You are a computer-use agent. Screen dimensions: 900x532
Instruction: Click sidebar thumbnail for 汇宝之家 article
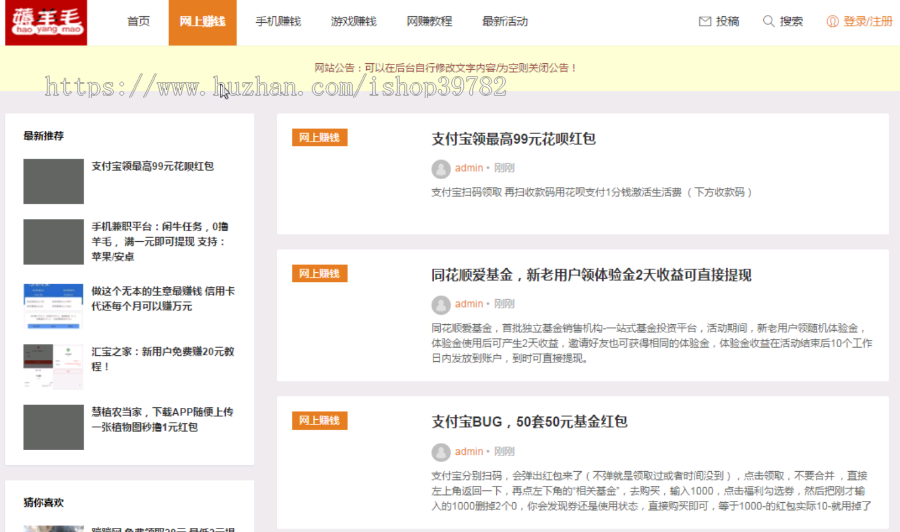pos(53,366)
